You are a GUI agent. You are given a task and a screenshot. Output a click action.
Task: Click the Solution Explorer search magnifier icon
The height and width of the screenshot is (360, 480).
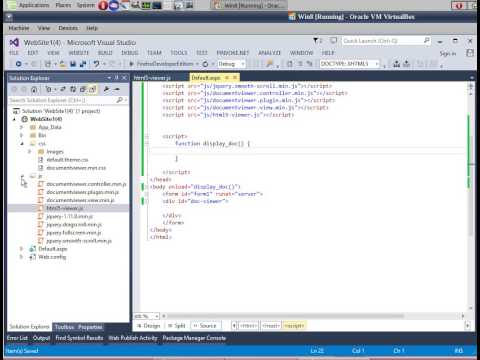(x=119, y=100)
